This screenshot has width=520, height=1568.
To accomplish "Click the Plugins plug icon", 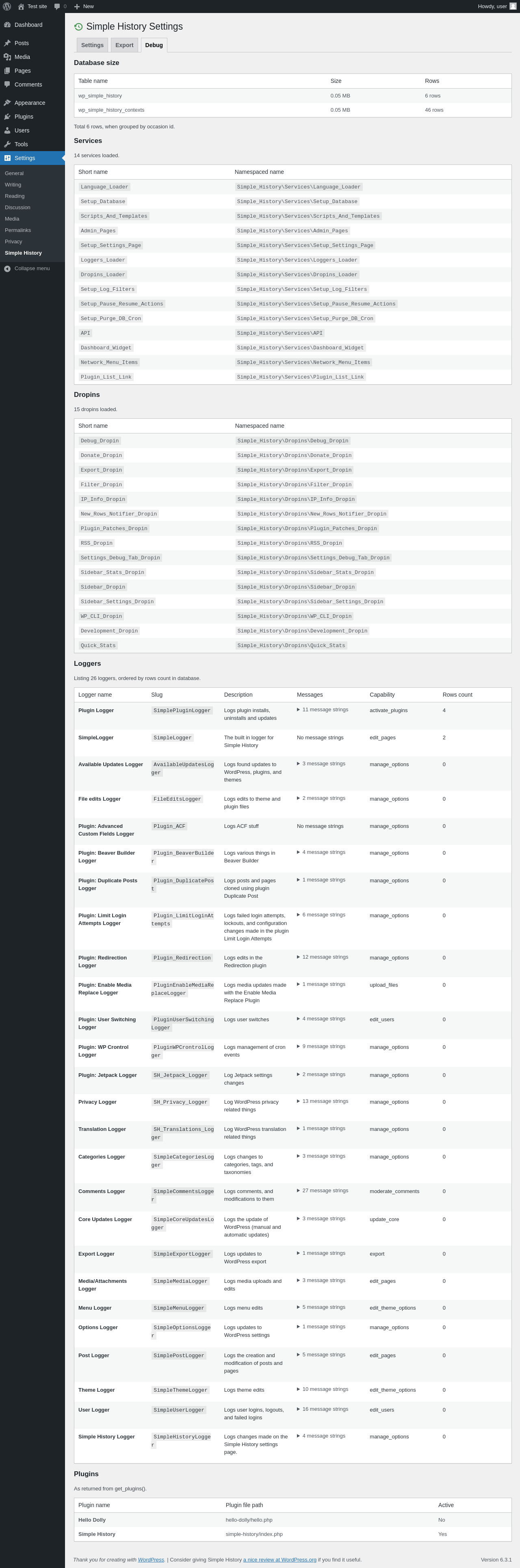I will (x=7, y=117).
